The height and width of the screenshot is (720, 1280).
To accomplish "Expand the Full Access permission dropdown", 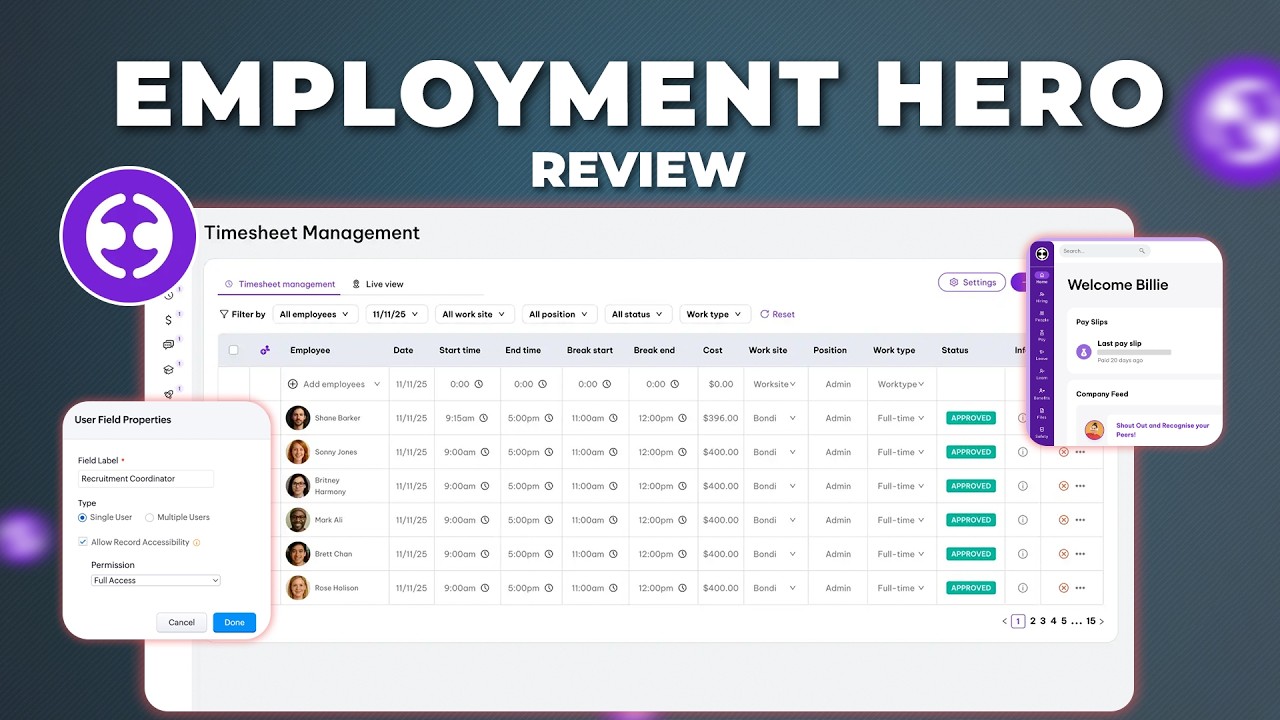I will coord(156,580).
